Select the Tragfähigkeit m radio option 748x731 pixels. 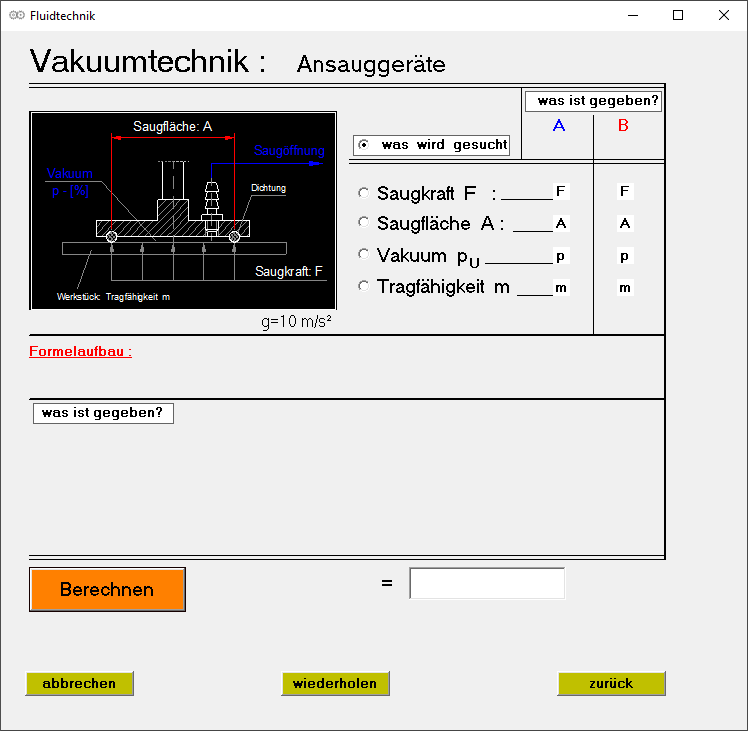click(x=363, y=287)
